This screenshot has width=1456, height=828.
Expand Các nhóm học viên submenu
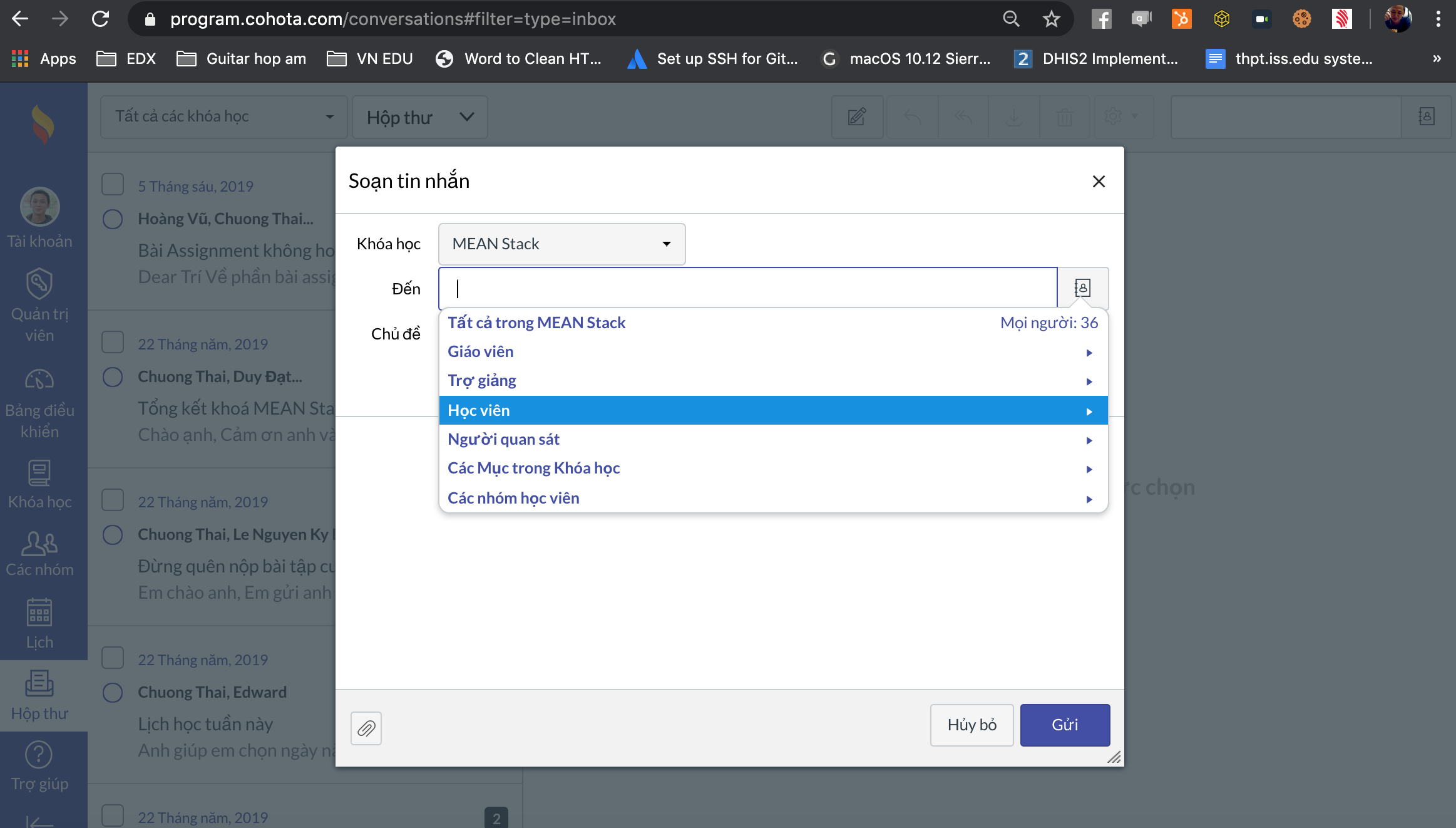pos(774,499)
